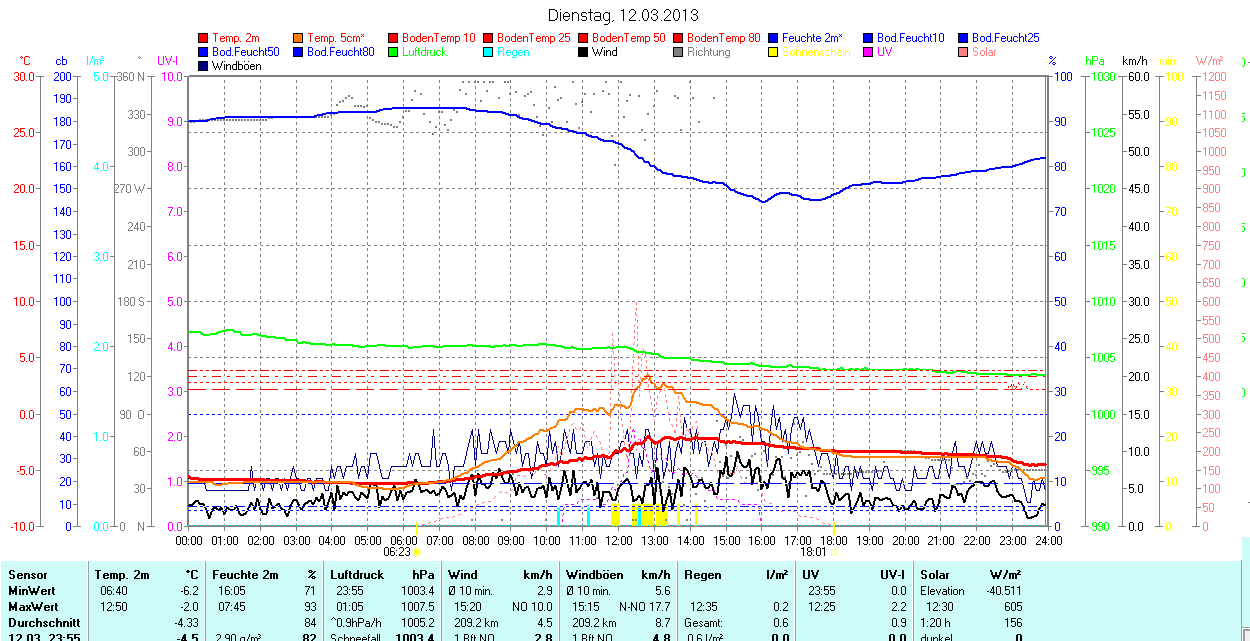Select the green Luftdruck legend square
The image size is (1250, 641).
[x=394, y=52]
